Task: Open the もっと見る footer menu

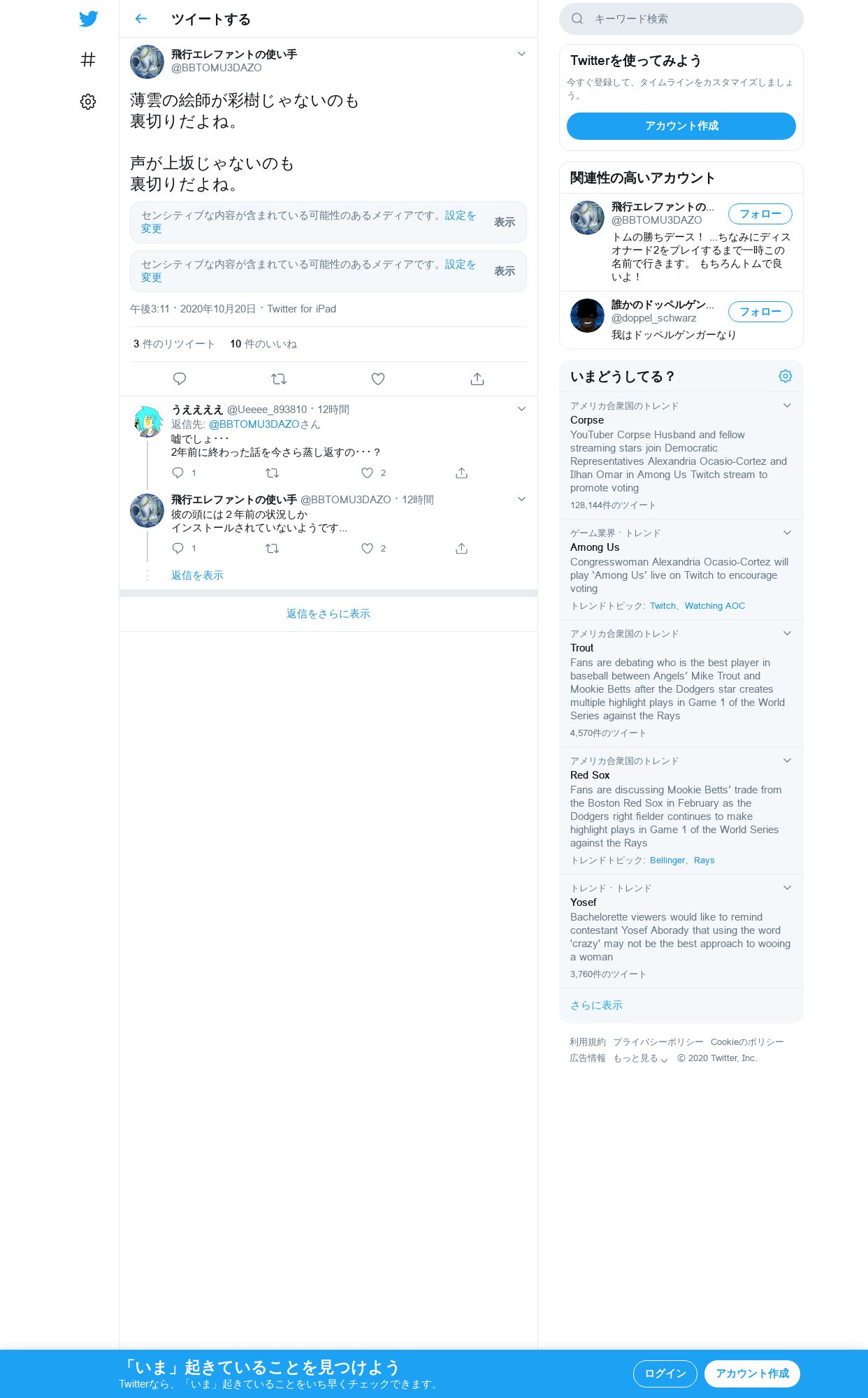Action: click(641, 1058)
